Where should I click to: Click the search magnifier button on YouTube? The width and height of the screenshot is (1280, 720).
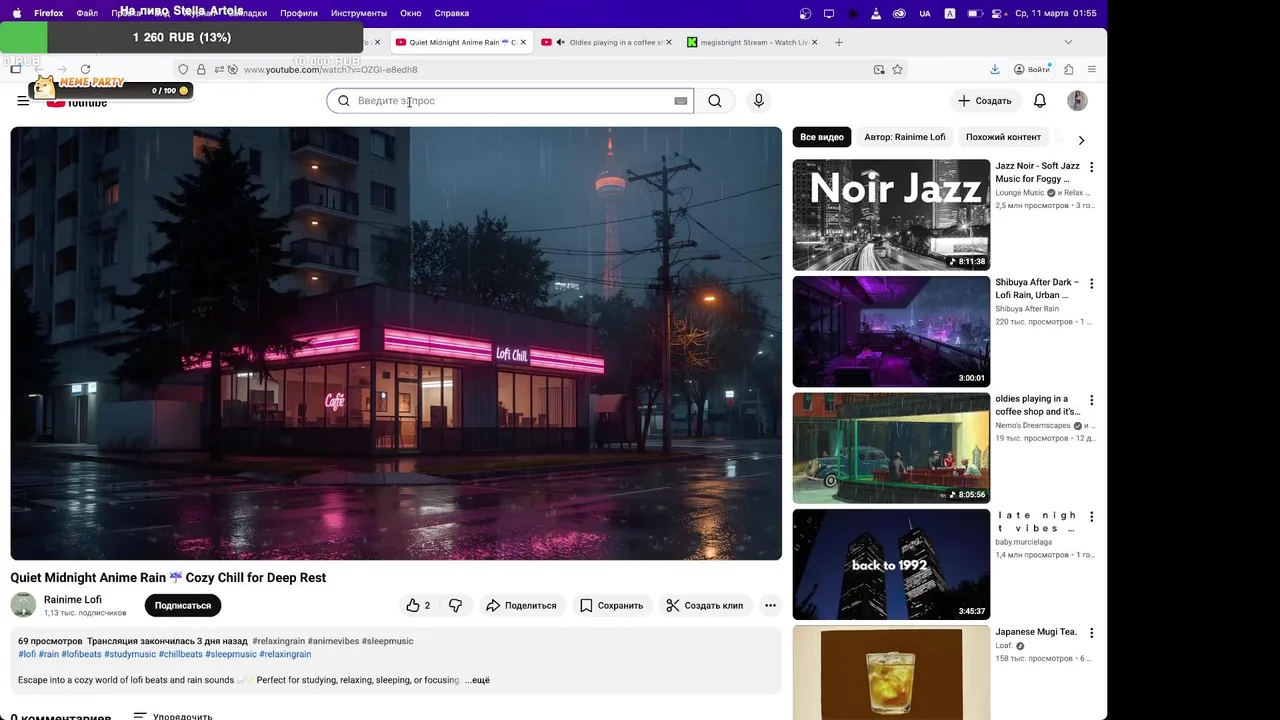pos(715,100)
